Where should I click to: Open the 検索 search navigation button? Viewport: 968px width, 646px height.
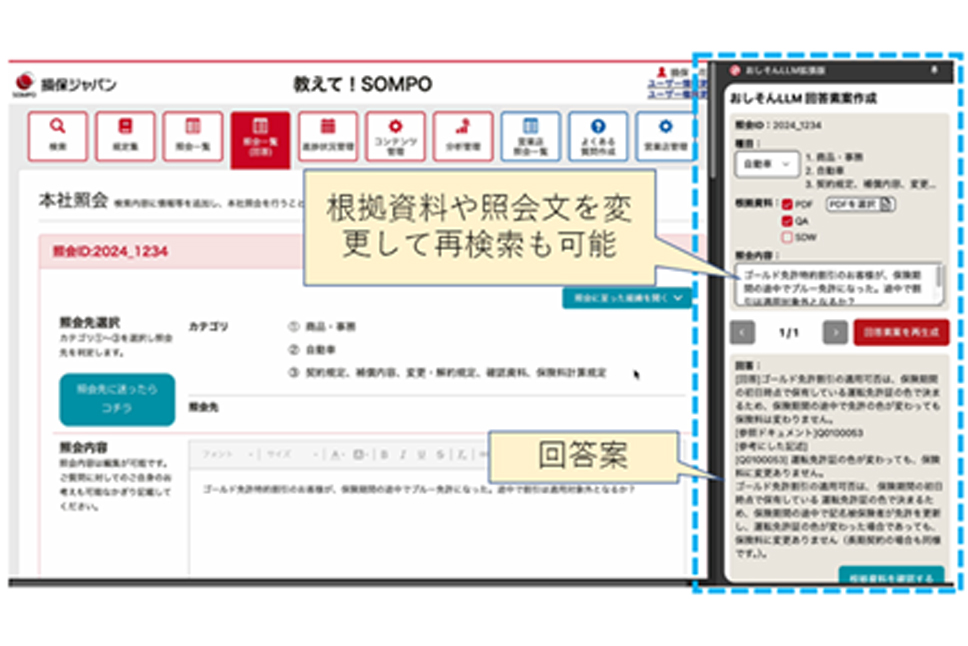(x=57, y=136)
